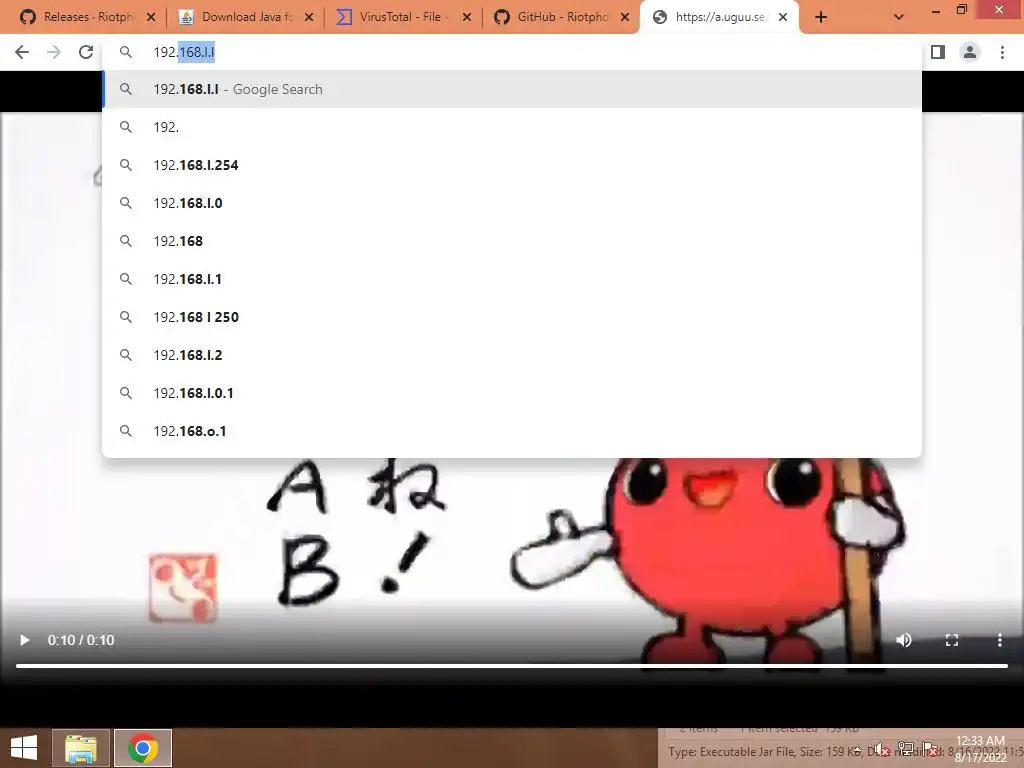Go forward using the forward arrow
Screen dimensions: 1024x768
point(54,52)
